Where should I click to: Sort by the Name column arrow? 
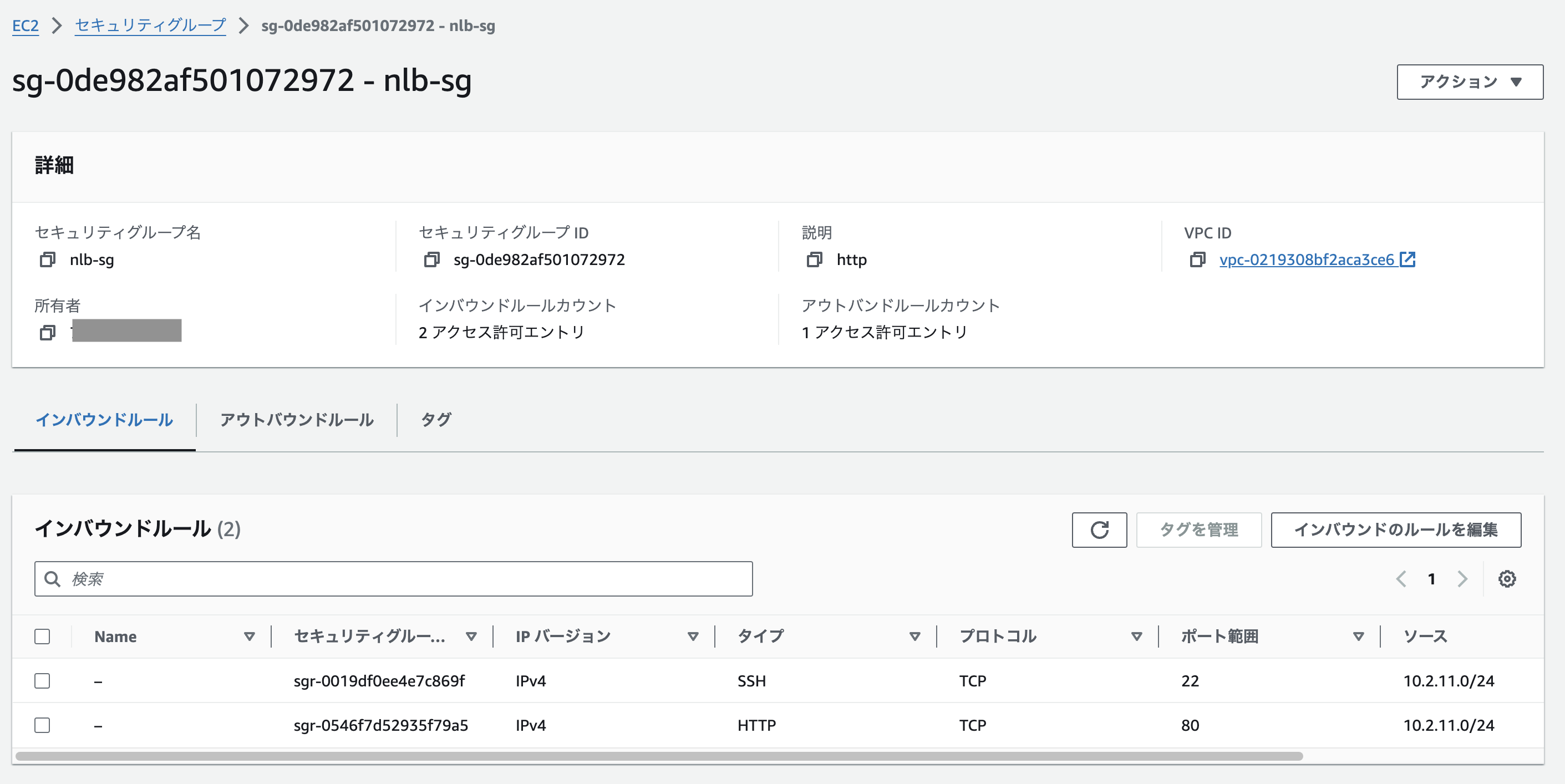point(249,637)
